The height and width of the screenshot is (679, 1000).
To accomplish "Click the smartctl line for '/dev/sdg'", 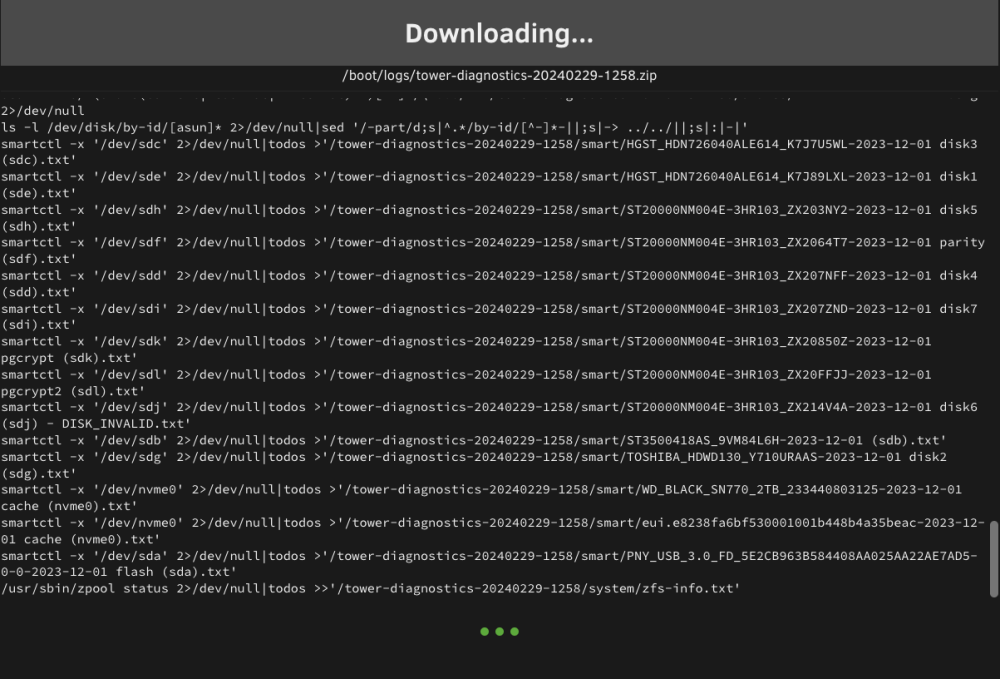I will (x=474, y=457).
